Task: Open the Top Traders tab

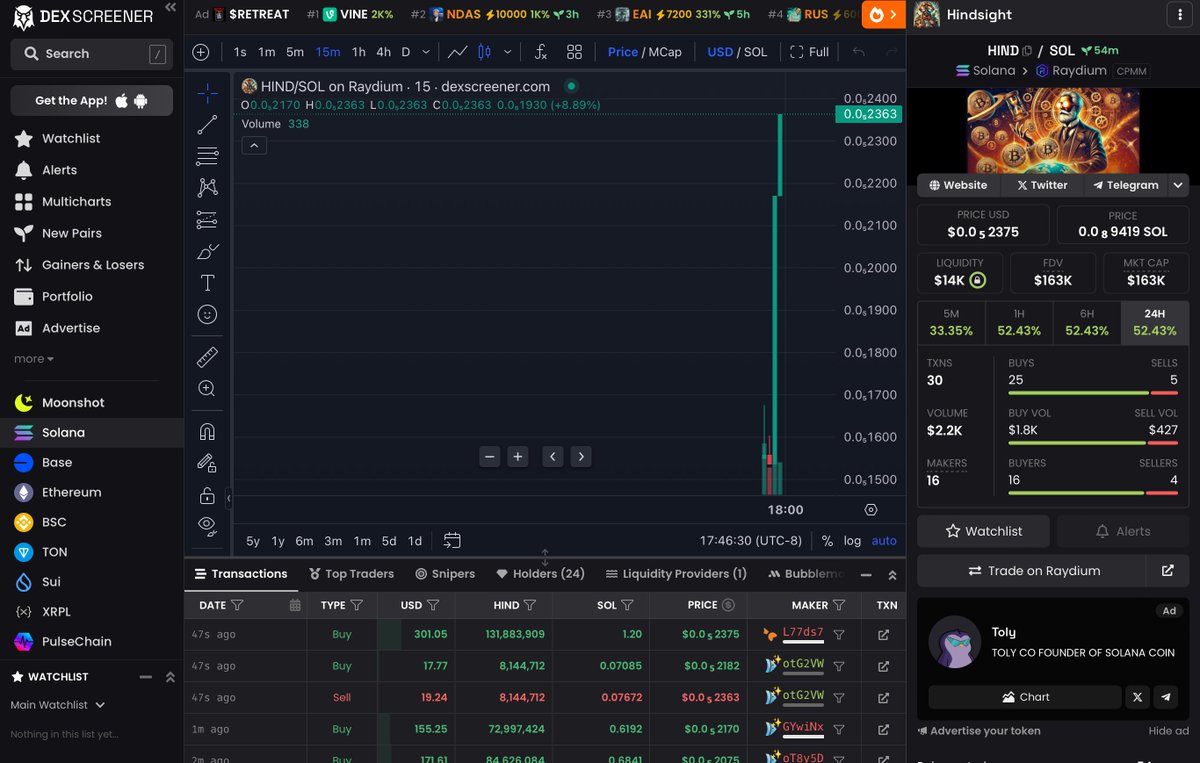Action: pos(351,574)
